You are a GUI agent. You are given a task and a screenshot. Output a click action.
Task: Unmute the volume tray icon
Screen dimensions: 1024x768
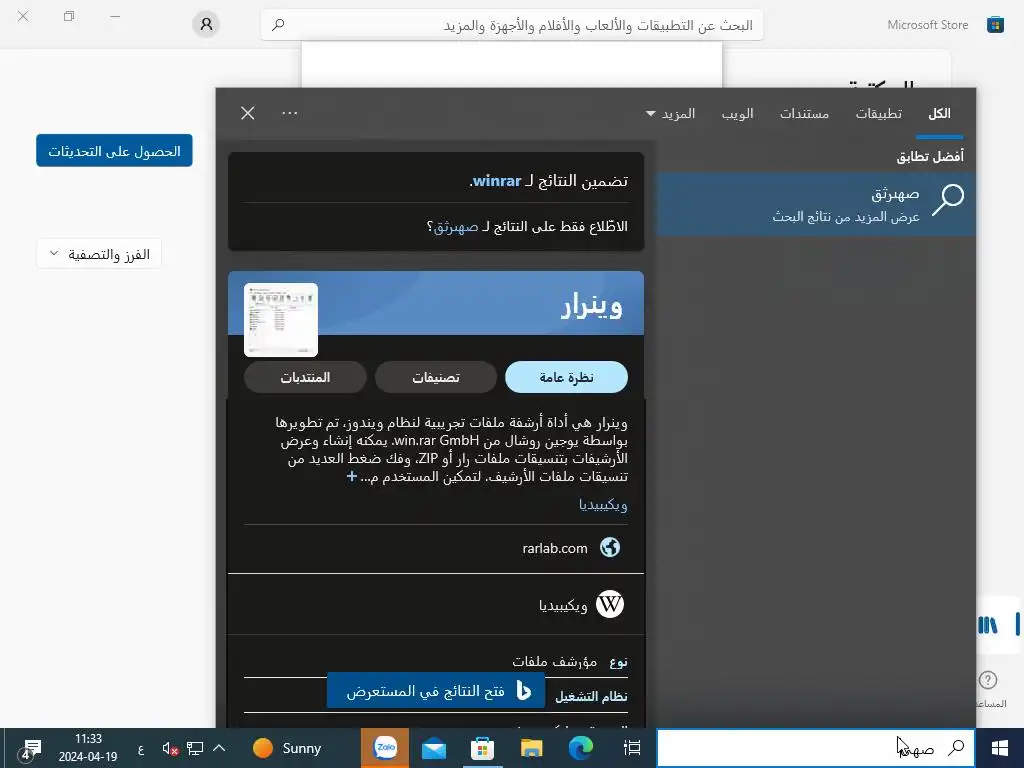pos(170,748)
